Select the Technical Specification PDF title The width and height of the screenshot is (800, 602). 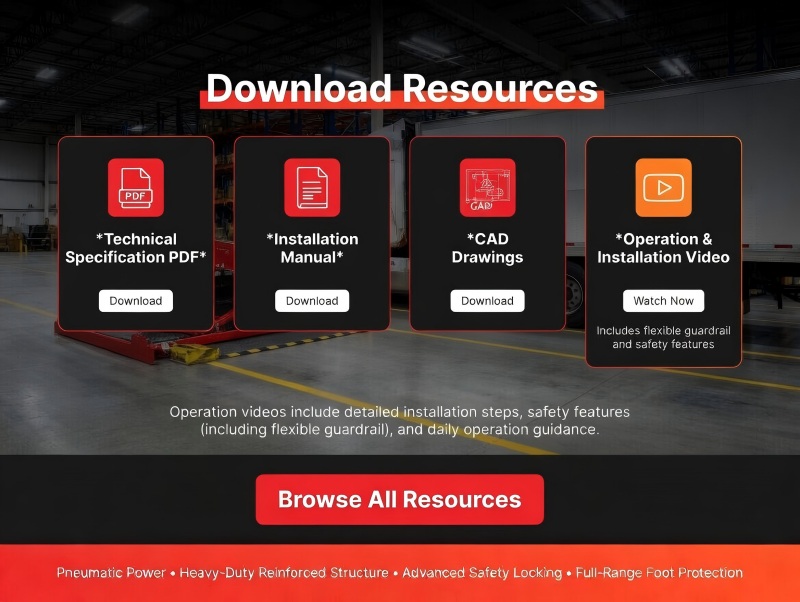point(135,248)
